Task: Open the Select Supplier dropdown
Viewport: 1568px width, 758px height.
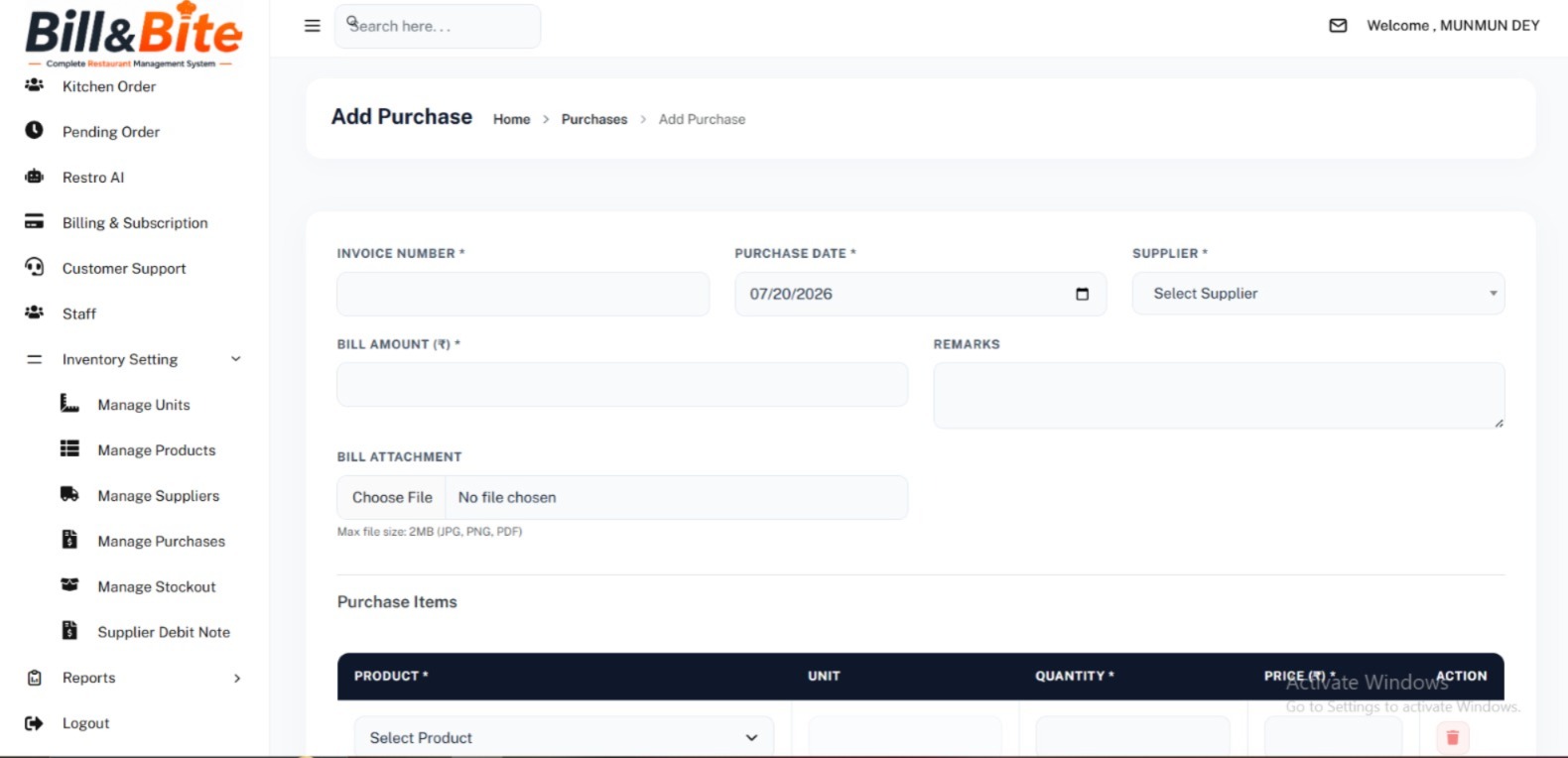Action: [x=1318, y=294]
